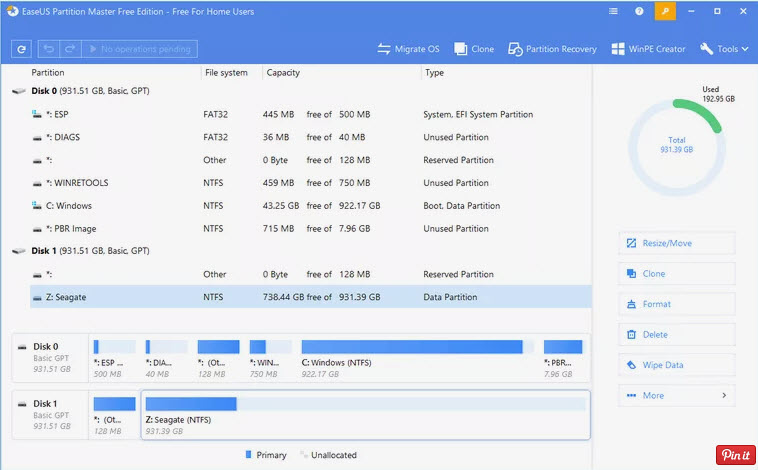Click the Delete action button

(677, 335)
